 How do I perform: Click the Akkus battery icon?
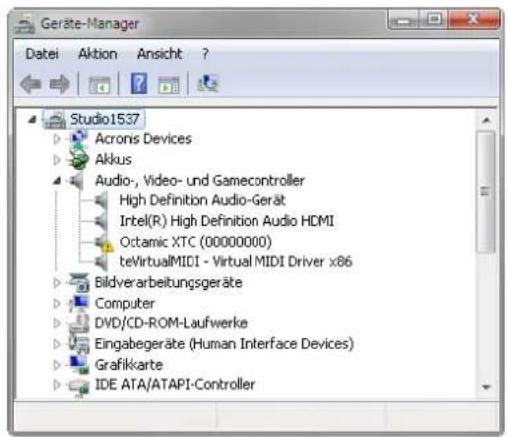pos(79,159)
